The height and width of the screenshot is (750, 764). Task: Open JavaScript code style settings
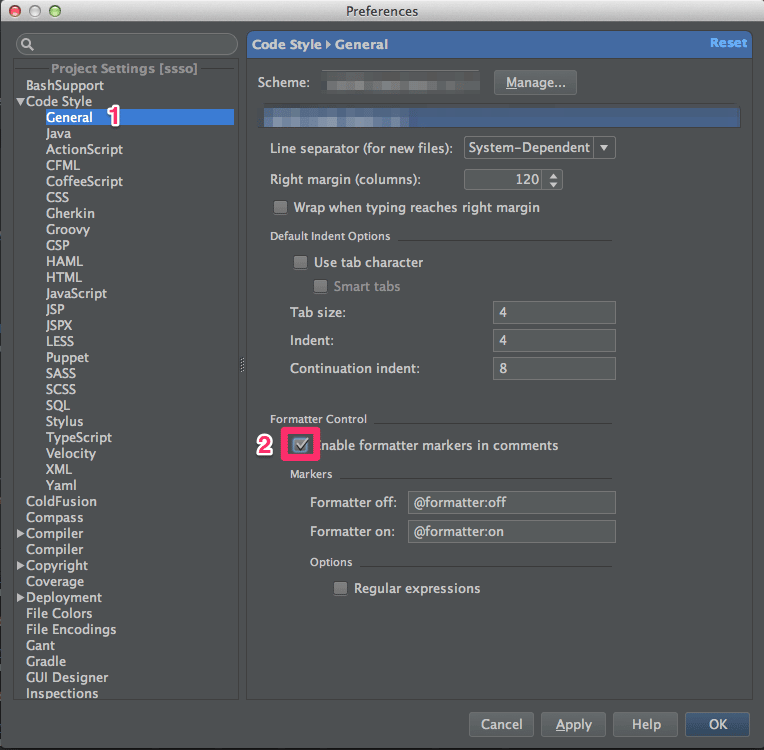point(76,293)
